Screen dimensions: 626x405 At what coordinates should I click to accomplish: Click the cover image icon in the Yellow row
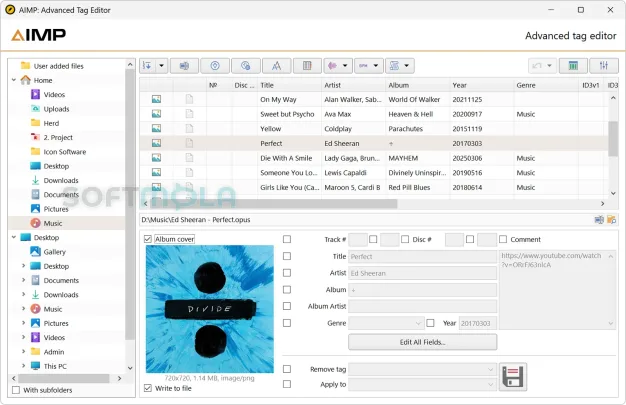point(156,128)
